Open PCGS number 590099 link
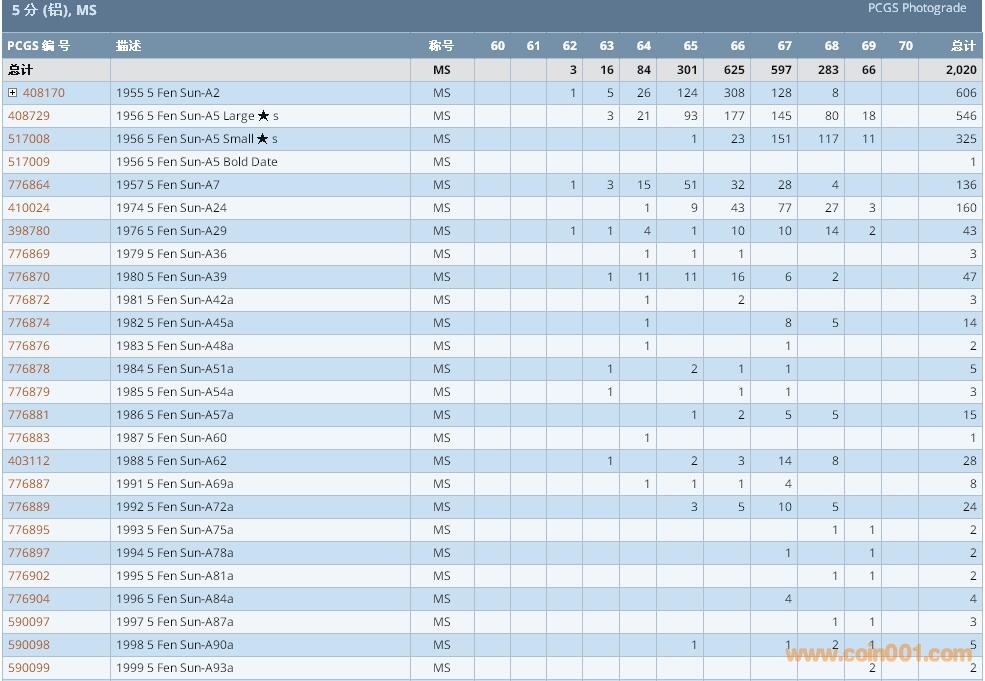The image size is (985, 681). point(28,668)
